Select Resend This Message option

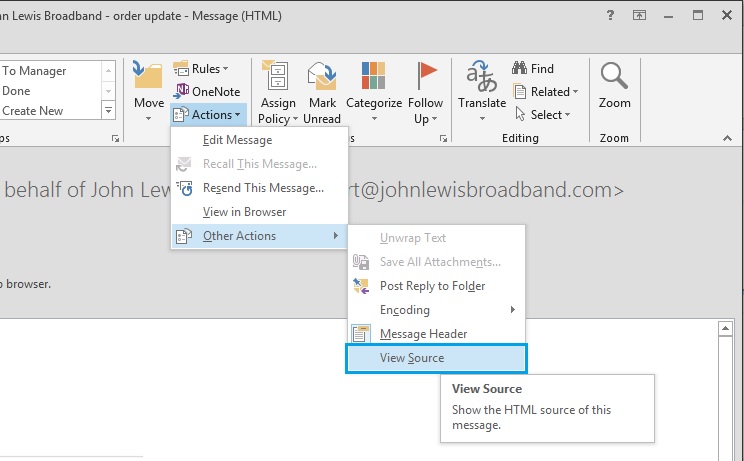(x=262, y=188)
